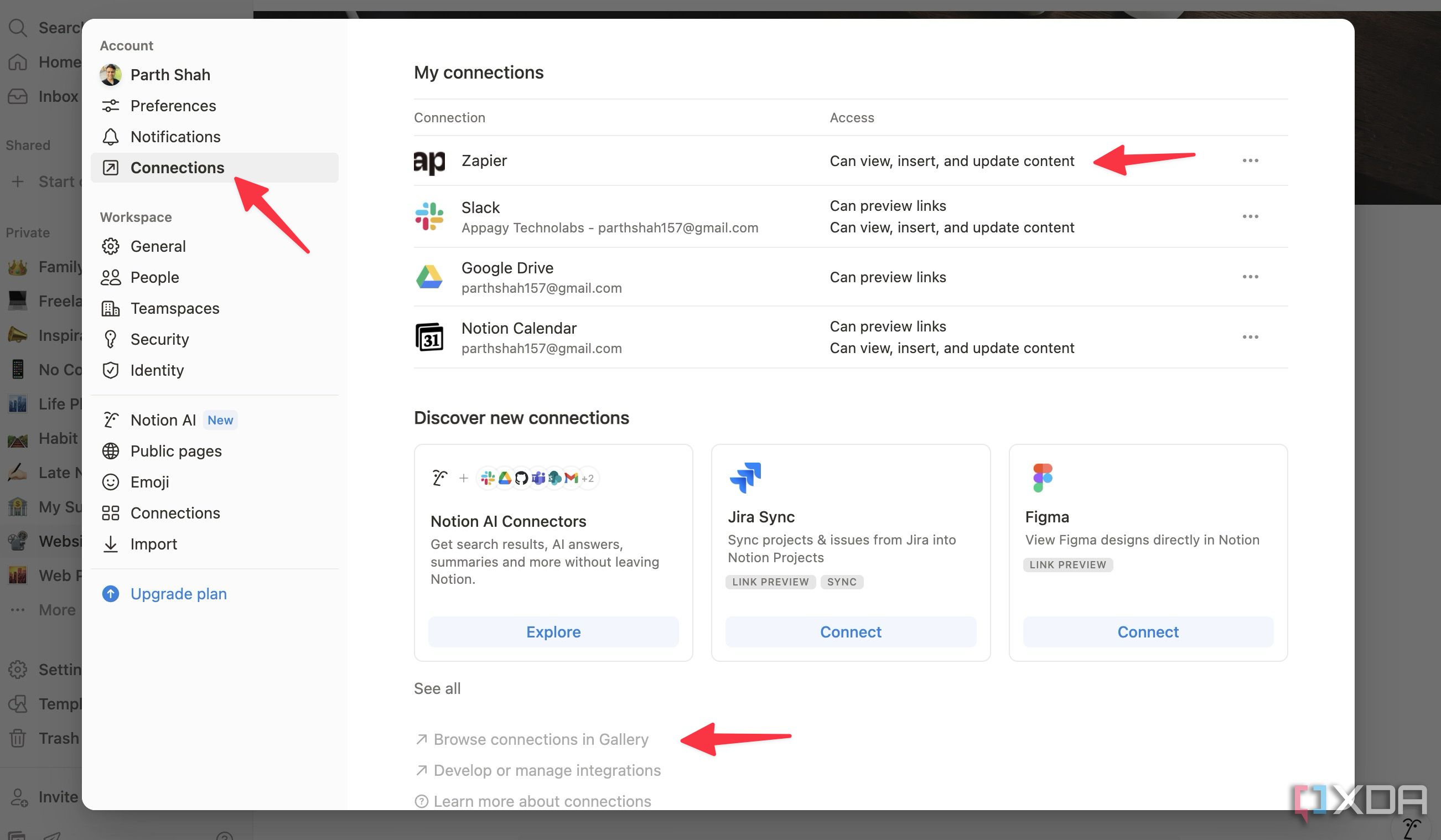The width and height of the screenshot is (1441, 840).
Task: Click the Notion Calendar connection name
Action: click(519, 328)
